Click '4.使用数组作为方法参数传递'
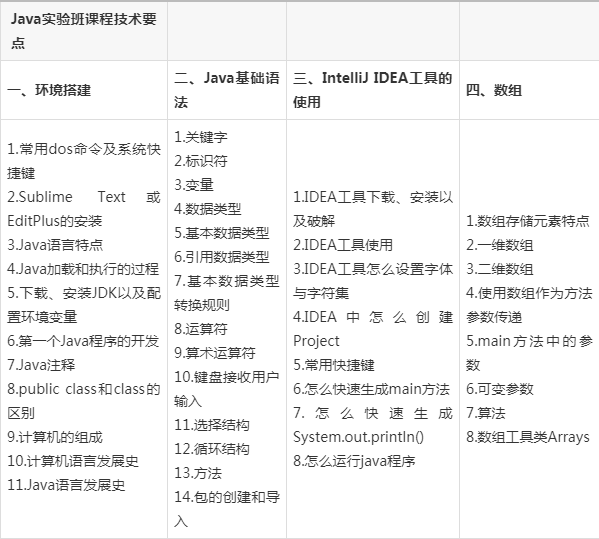The height and width of the screenshot is (539, 599). pos(529,305)
